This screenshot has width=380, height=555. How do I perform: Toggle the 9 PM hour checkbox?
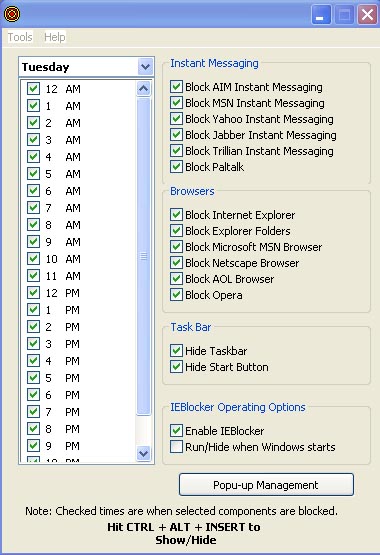coord(33,445)
